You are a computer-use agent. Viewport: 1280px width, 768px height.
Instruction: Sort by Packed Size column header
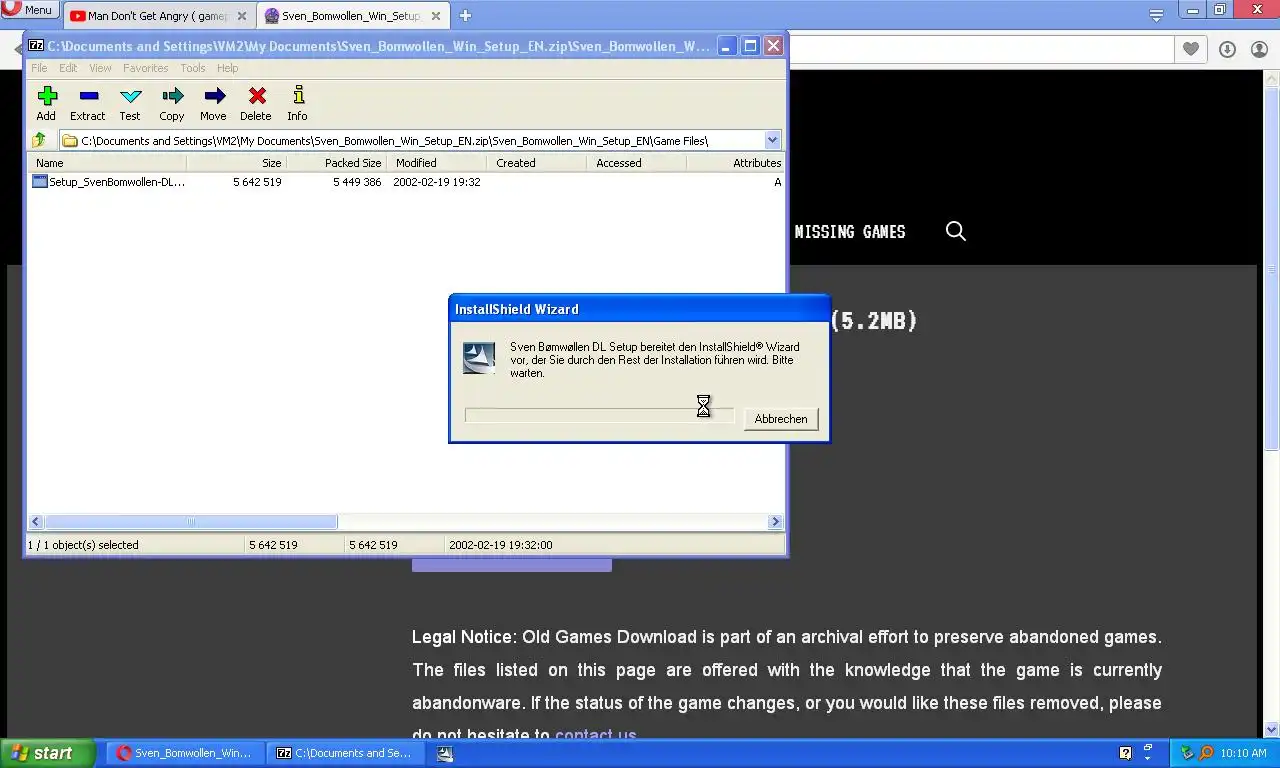tap(337, 163)
